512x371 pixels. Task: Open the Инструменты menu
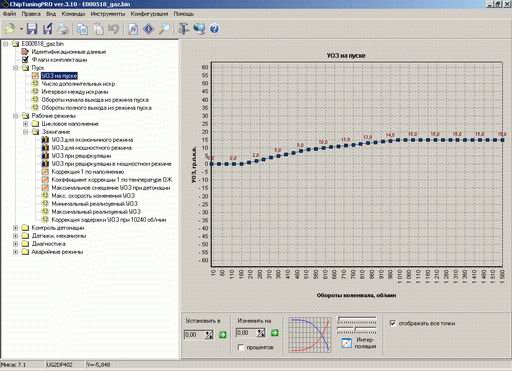108,14
